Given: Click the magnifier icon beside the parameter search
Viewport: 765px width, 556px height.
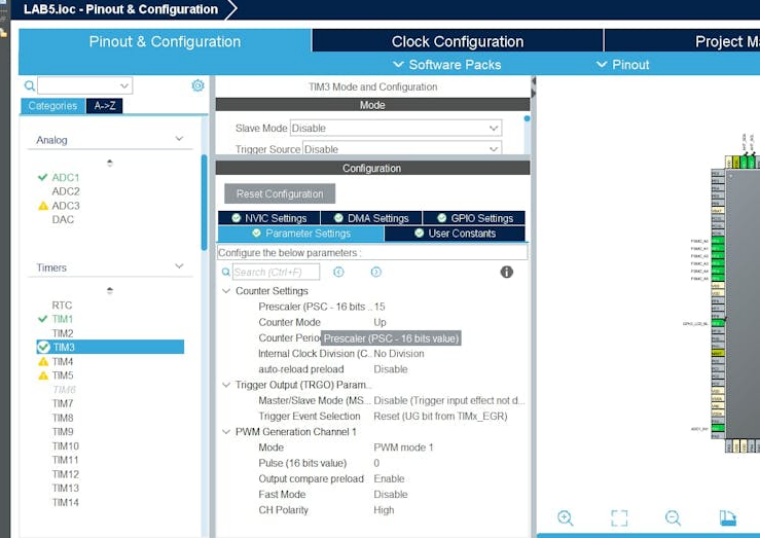Looking at the screenshot, I should coord(226,272).
